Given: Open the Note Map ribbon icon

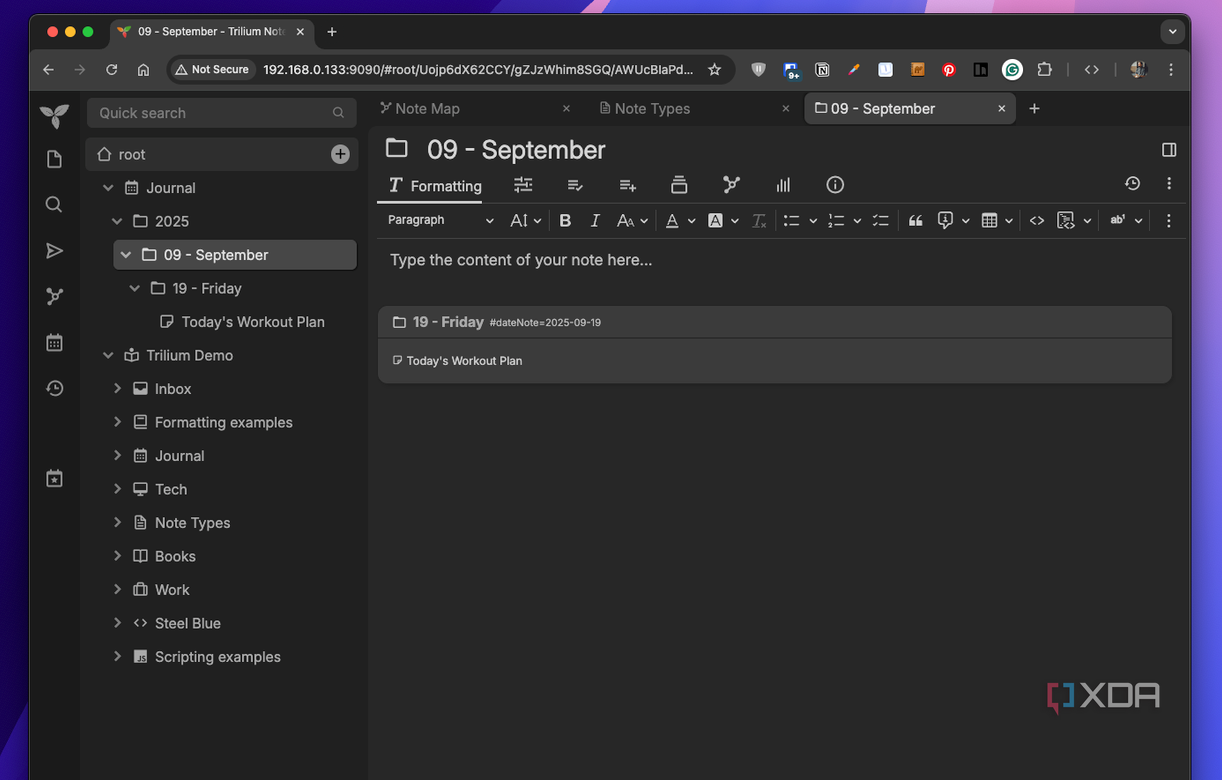Looking at the screenshot, I should click(731, 185).
